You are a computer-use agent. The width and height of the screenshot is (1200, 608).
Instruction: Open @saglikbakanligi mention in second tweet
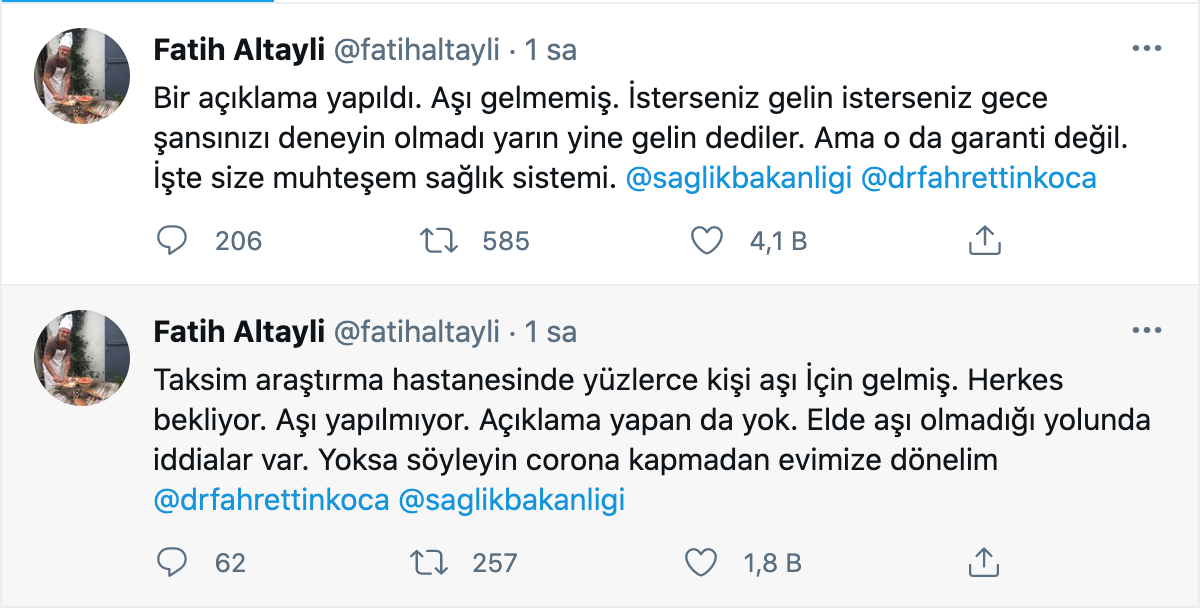511,500
